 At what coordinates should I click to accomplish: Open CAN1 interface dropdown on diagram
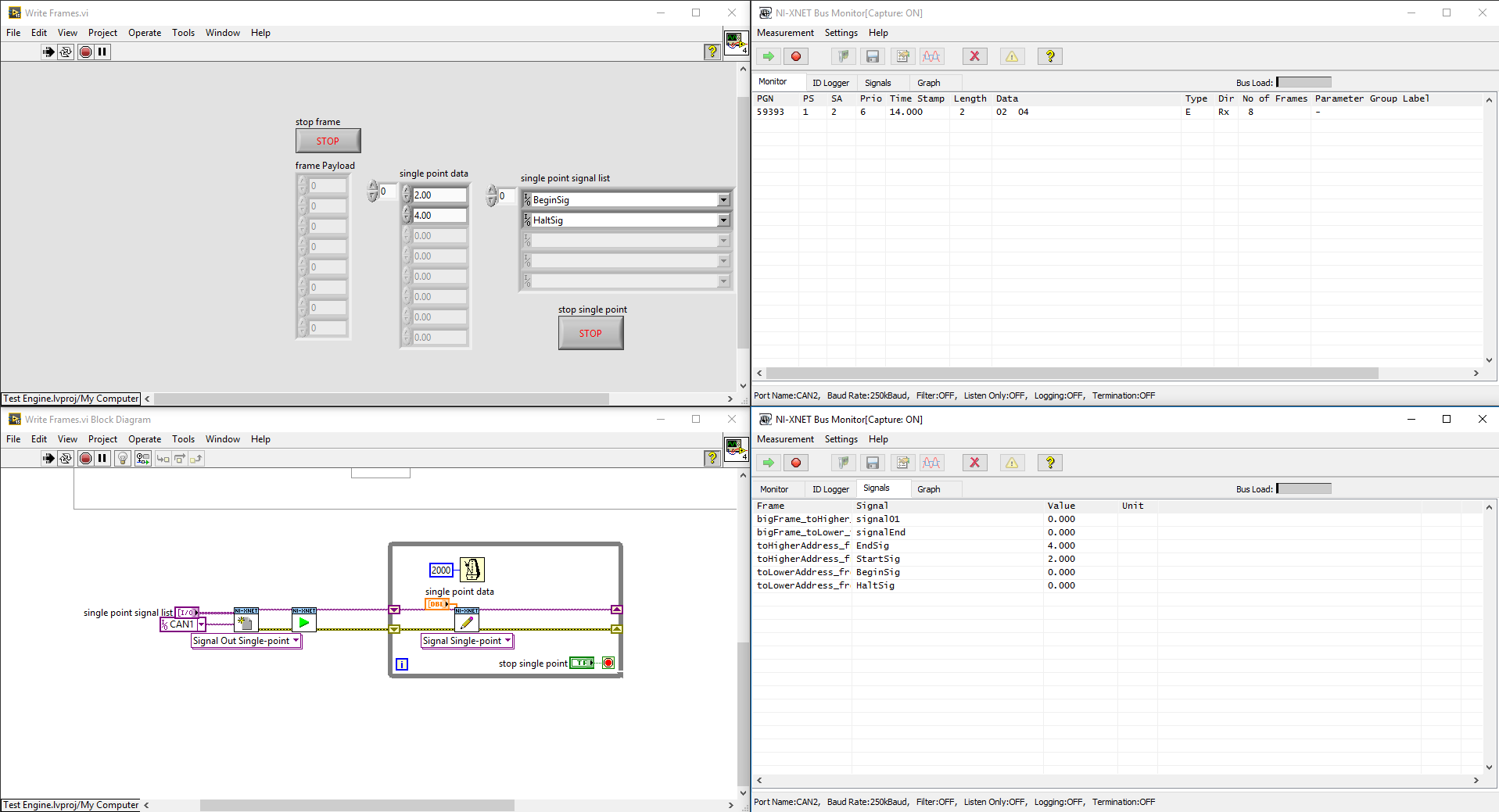201,624
